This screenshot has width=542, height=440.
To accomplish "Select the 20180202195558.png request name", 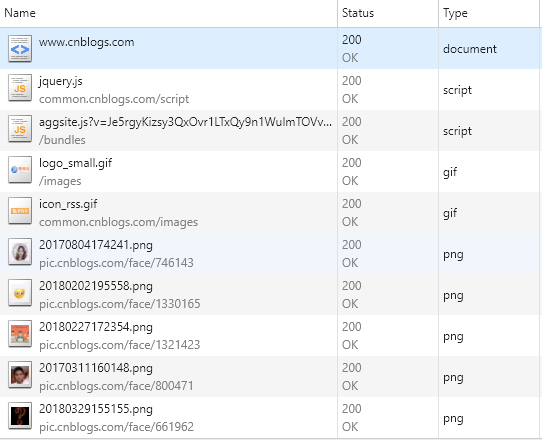I will point(96,286).
